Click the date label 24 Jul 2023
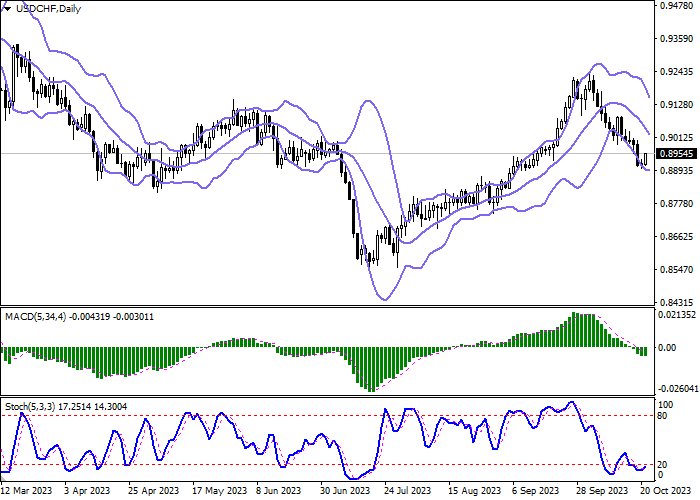The width and height of the screenshot is (700, 500). tap(408, 491)
